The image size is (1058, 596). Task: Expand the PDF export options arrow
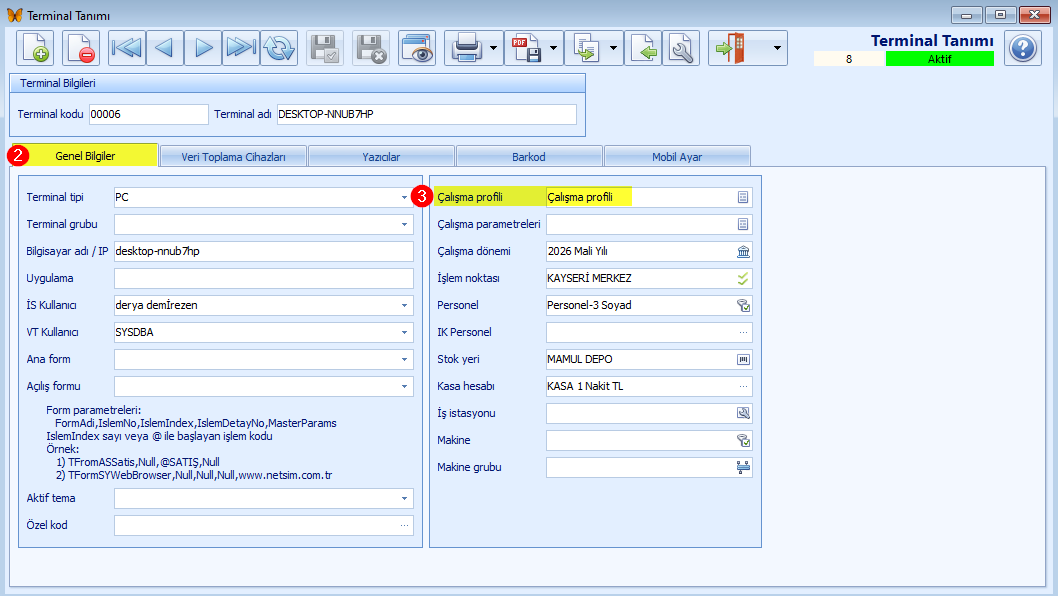point(553,48)
